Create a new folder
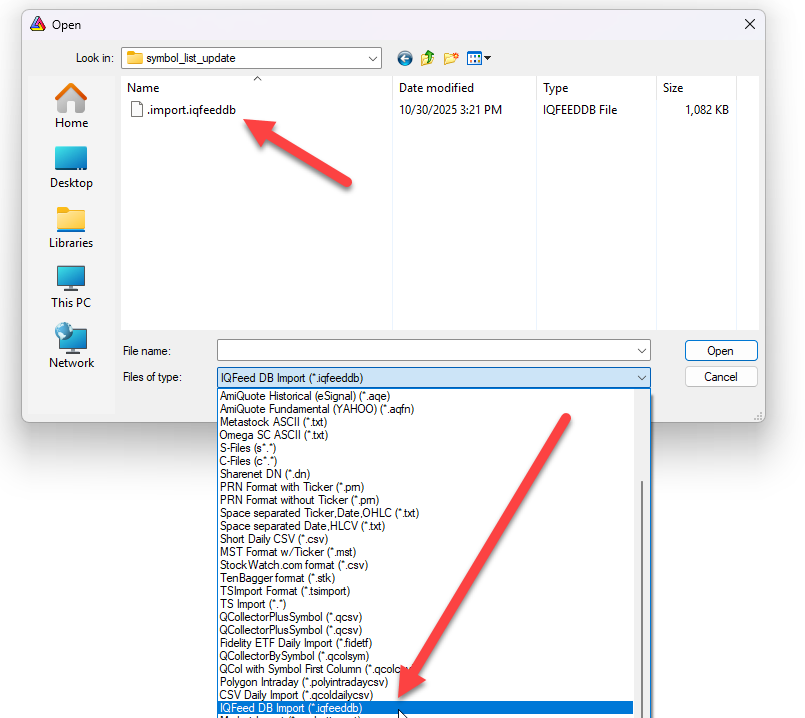The image size is (805, 718). tap(450, 58)
